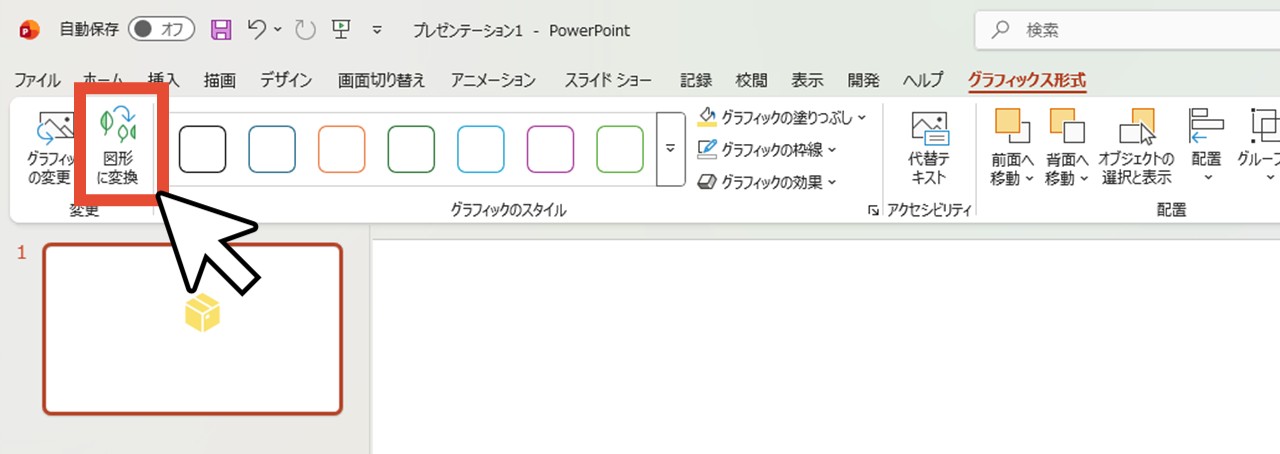Switch to the Slide Show (スライド ショー) tab
Viewport: 1280px width, 454px height.
(x=608, y=80)
